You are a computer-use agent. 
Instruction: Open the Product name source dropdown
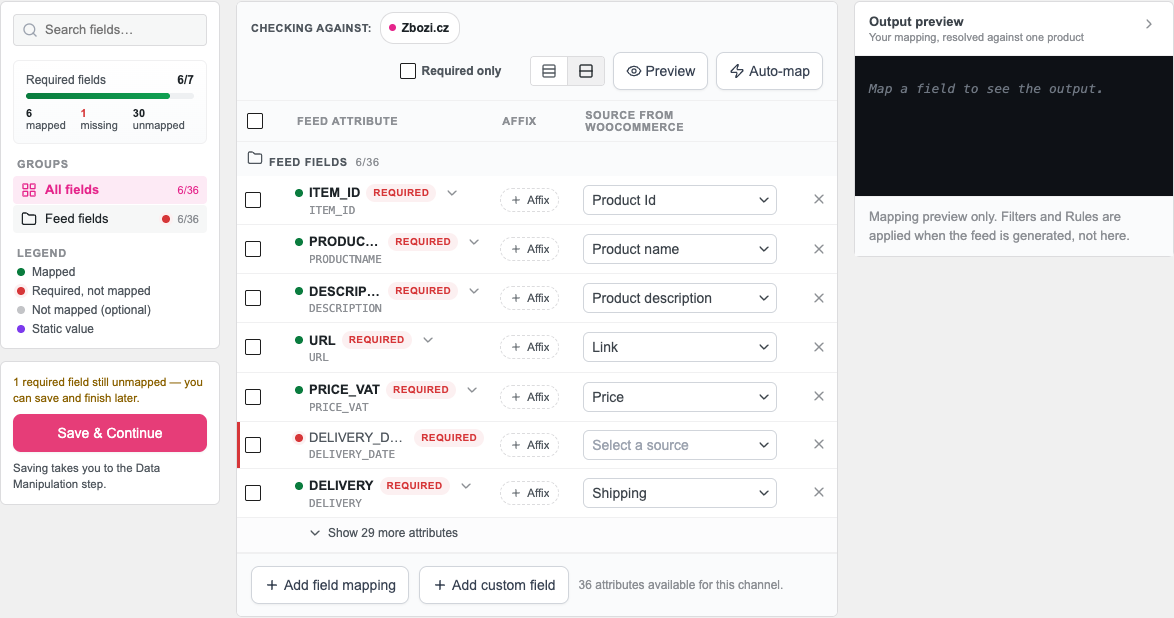pos(680,249)
